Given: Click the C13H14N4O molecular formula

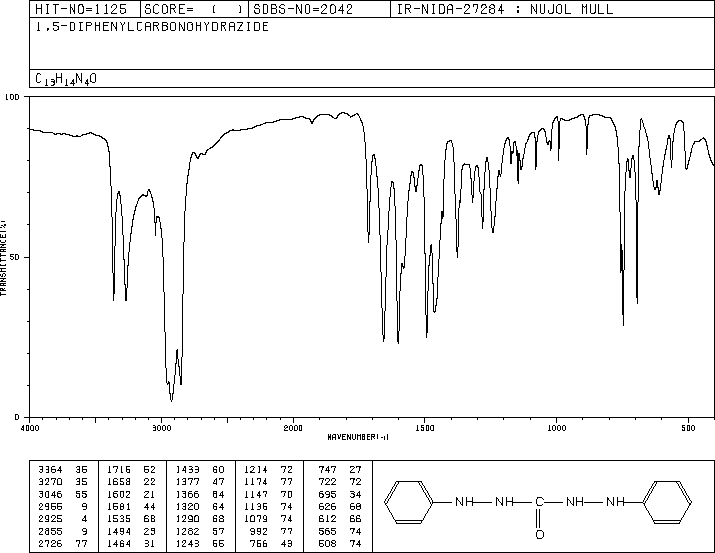Looking at the screenshot, I should coord(66,79).
